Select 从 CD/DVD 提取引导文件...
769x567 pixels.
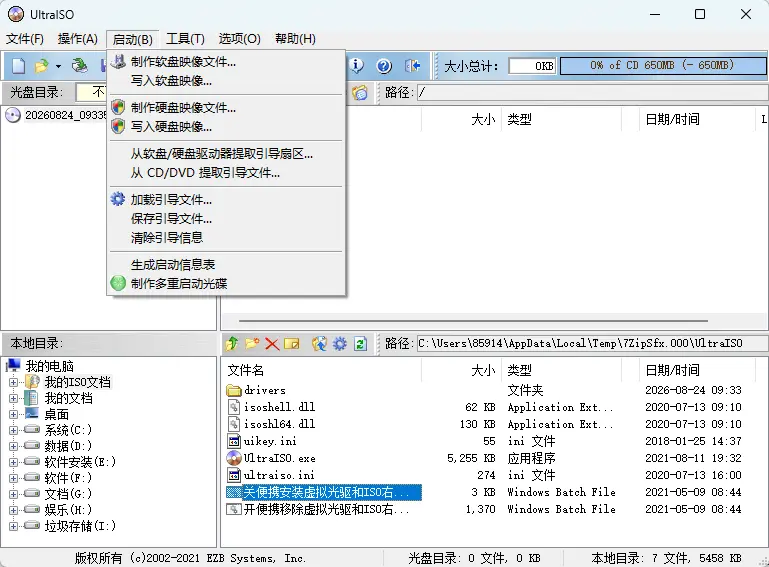coord(226,173)
